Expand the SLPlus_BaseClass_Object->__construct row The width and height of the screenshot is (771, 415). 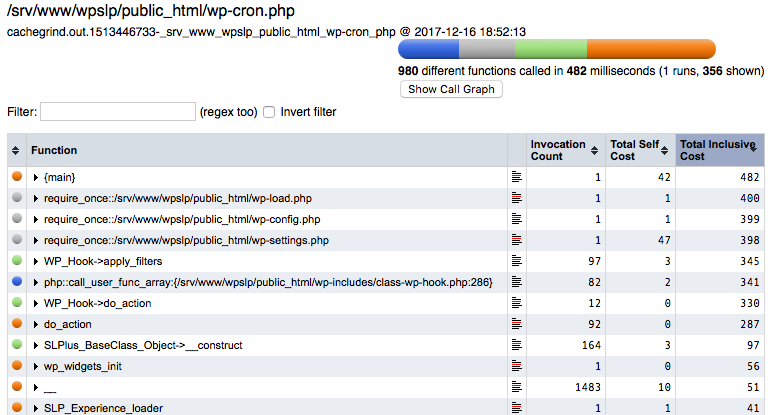tap(35, 346)
